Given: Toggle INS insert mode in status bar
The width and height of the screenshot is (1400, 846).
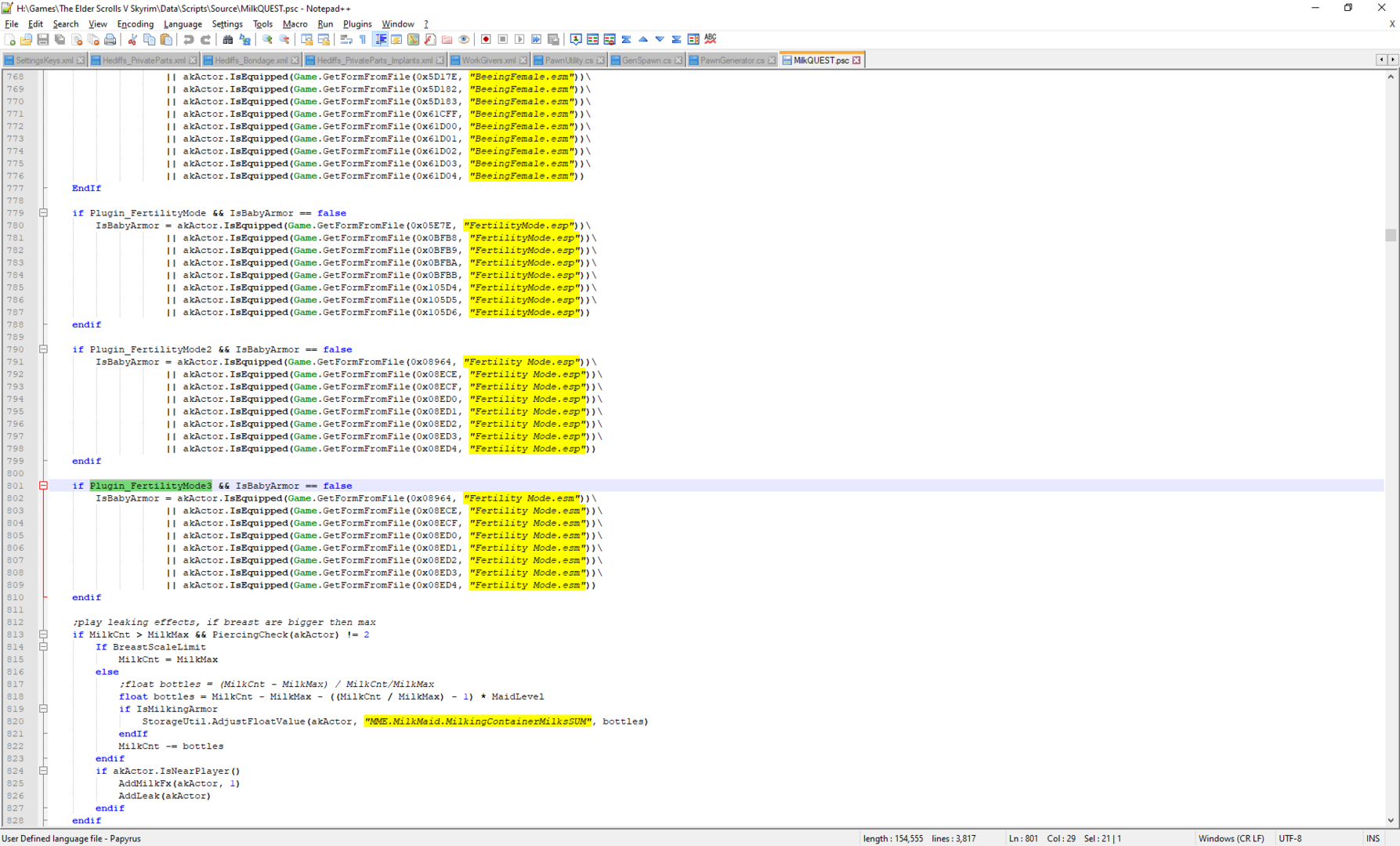Looking at the screenshot, I should pos(1373,838).
